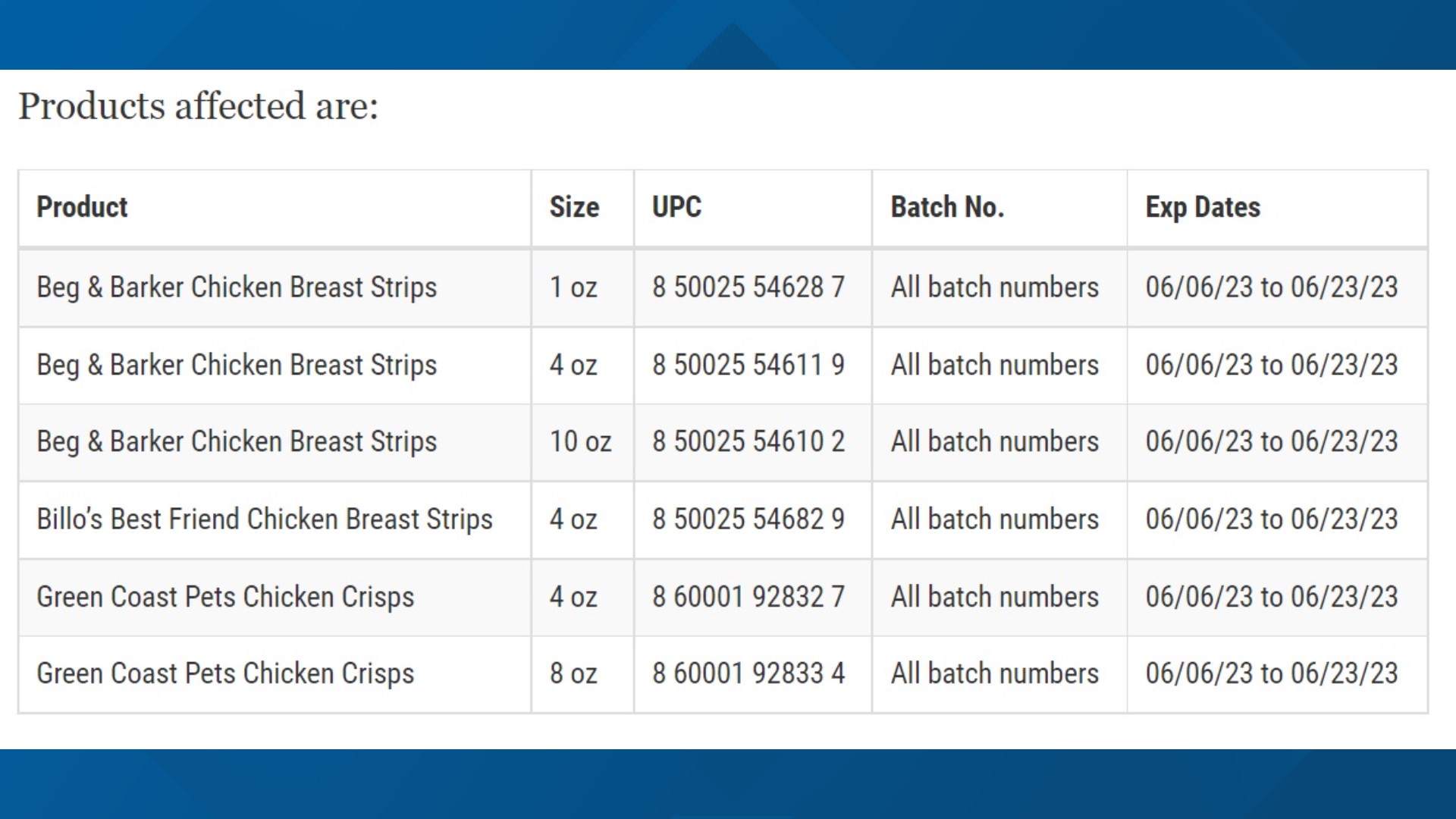Click 'All batch numbers' in the 10 oz row
1456x819 pixels.
[994, 441]
